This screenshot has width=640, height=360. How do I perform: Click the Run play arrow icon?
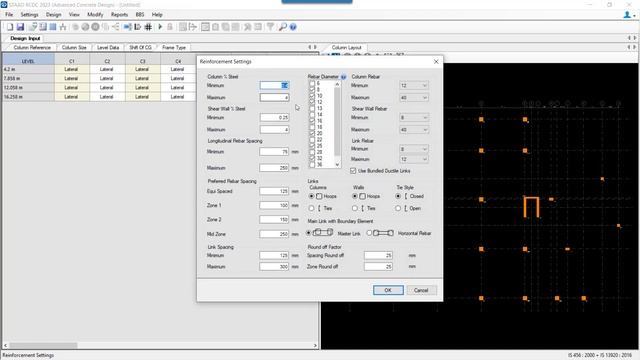point(160,27)
